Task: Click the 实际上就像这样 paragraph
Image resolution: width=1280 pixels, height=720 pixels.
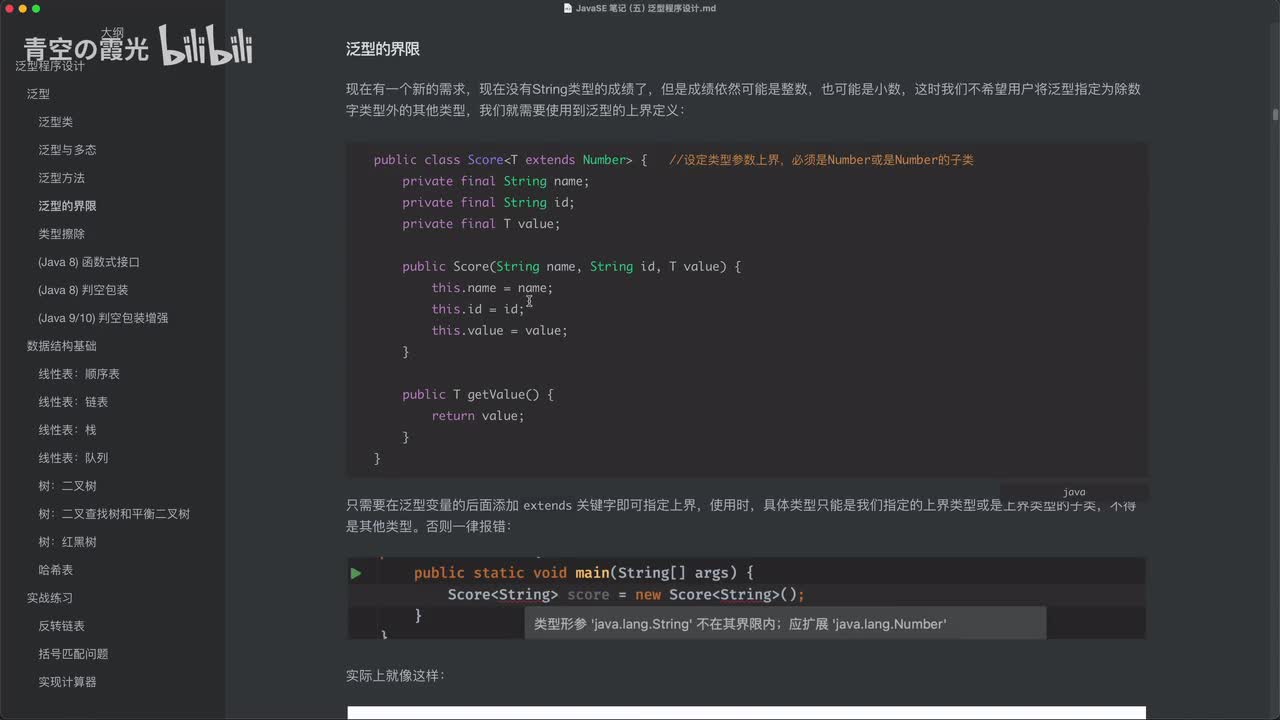Action: (x=395, y=676)
